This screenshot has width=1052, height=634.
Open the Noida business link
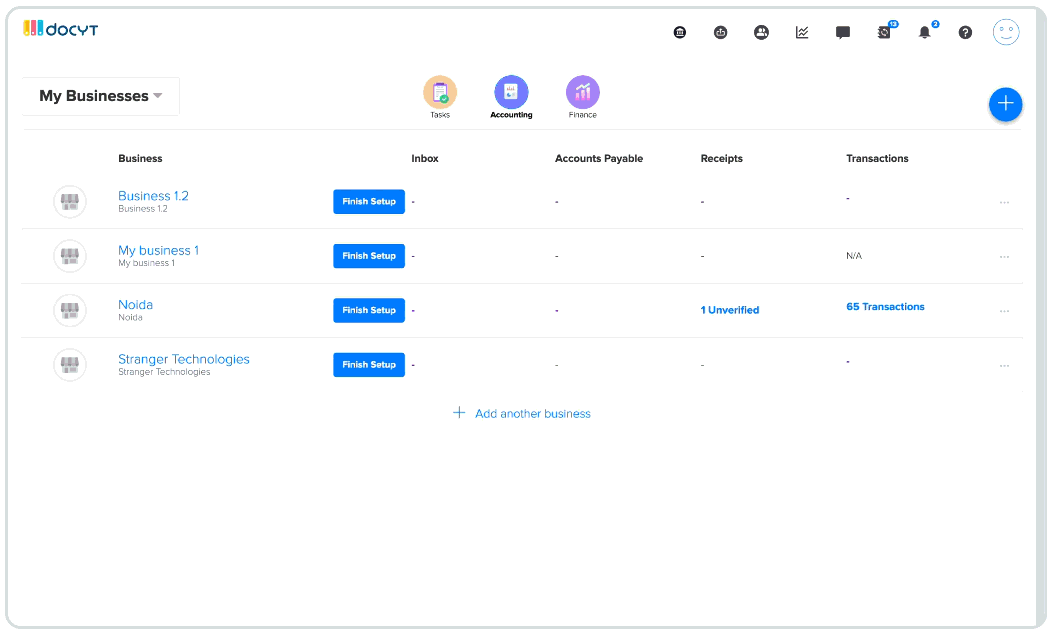(136, 305)
